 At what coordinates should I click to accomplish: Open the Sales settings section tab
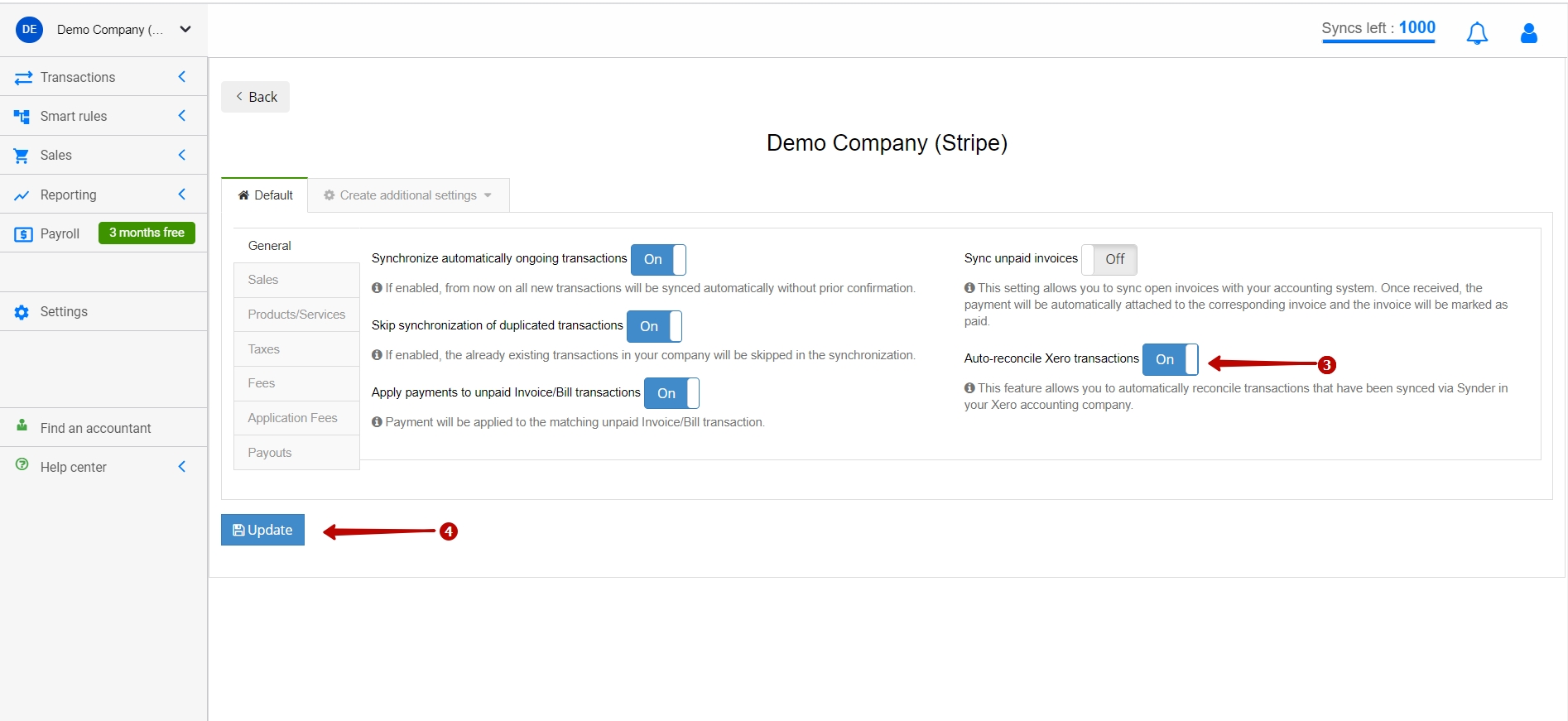[x=296, y=280]
